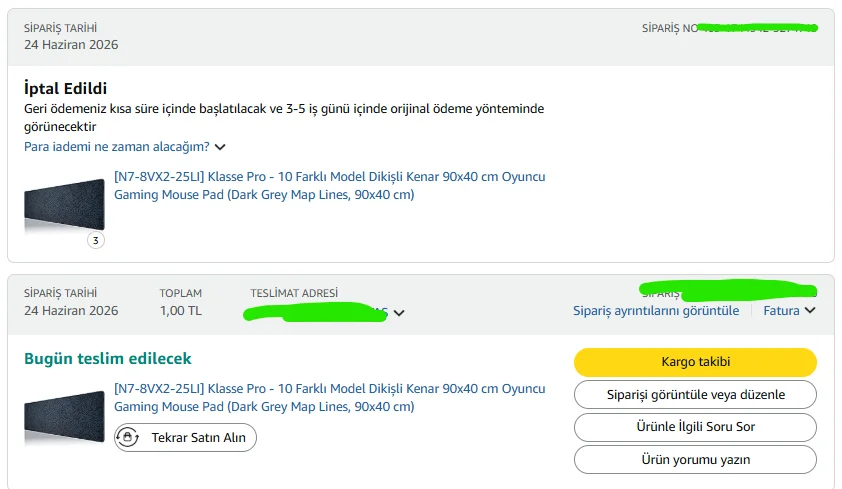Screen dimensions: 842x489
Task: Click Siparişi görüntüle veya düzenle button
Action: pos(695,395)
